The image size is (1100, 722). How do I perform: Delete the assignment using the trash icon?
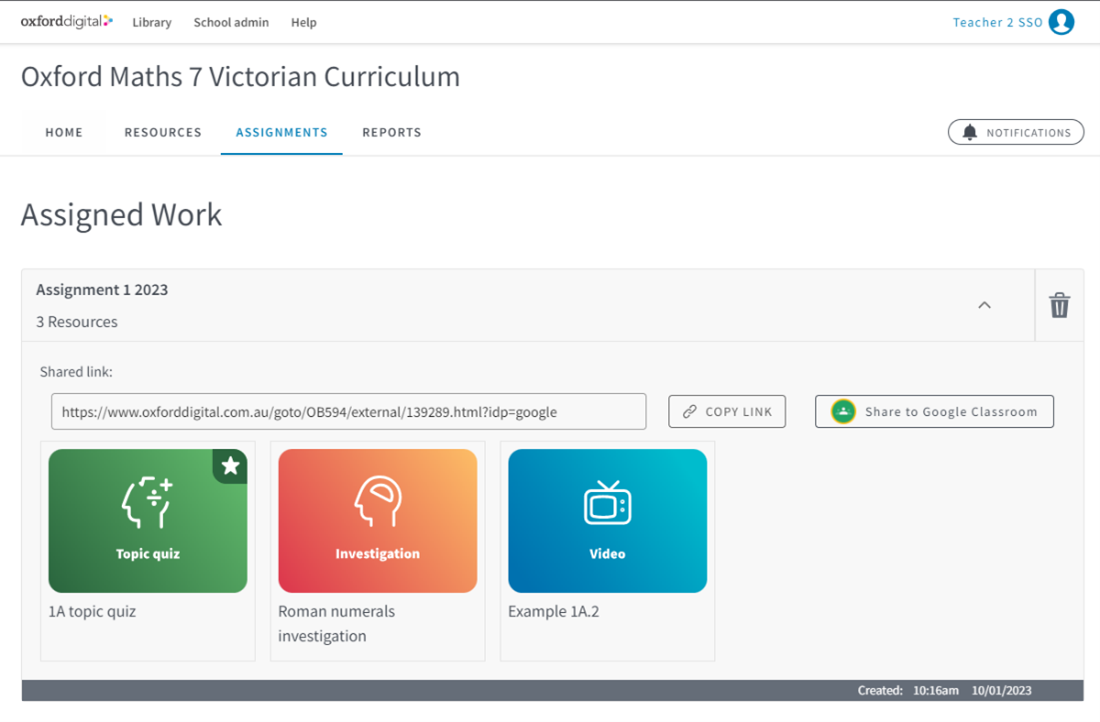1059,306
